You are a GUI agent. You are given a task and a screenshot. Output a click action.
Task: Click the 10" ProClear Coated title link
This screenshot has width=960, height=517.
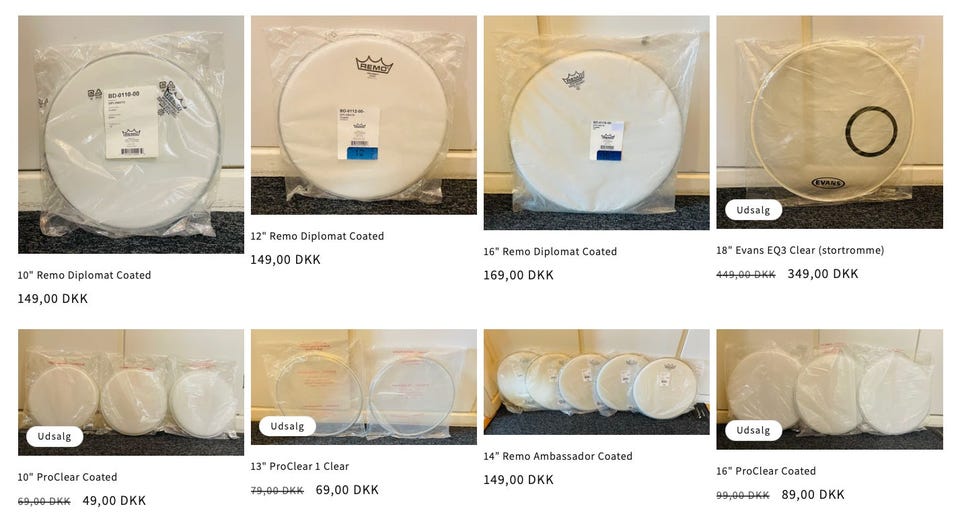pyautogui.click(x=67, y=477)
